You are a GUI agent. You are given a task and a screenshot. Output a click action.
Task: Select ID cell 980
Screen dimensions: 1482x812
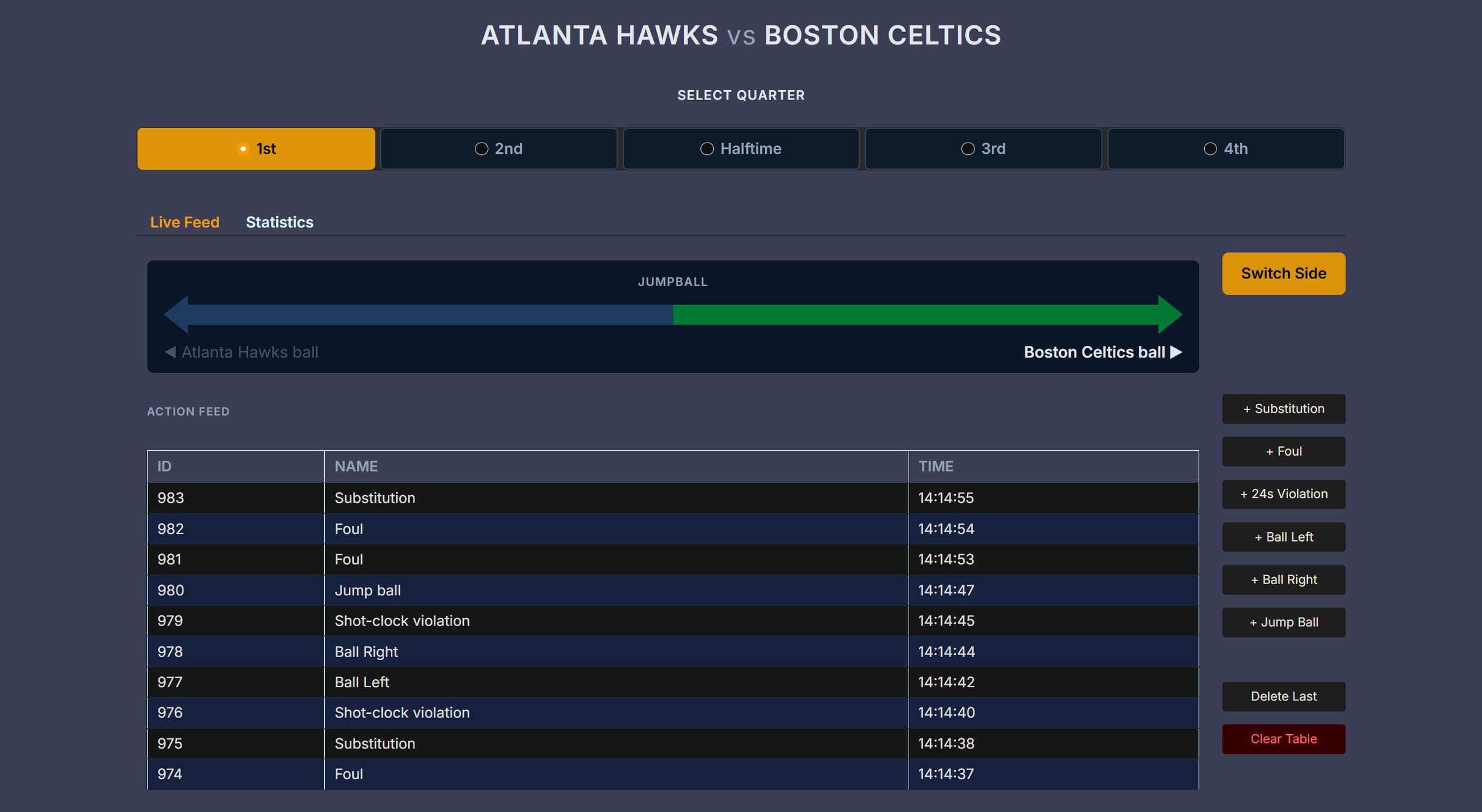tap(236, 590)
